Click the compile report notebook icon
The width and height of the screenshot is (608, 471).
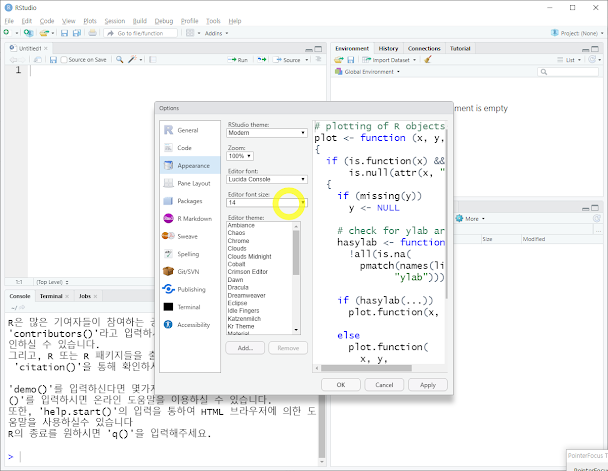[x=153, y=60]
